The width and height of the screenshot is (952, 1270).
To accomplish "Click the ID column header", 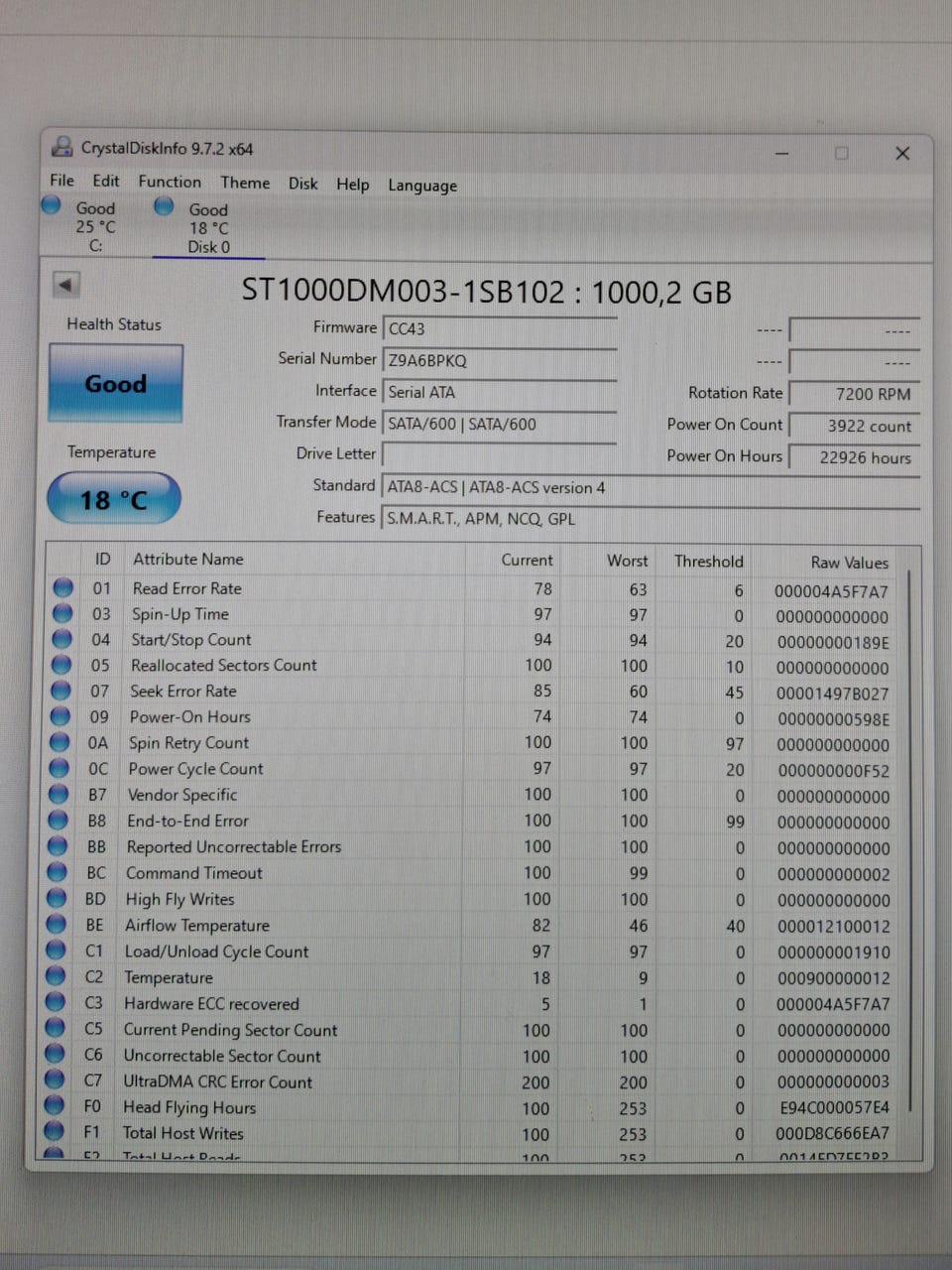I will pos(102,560).
